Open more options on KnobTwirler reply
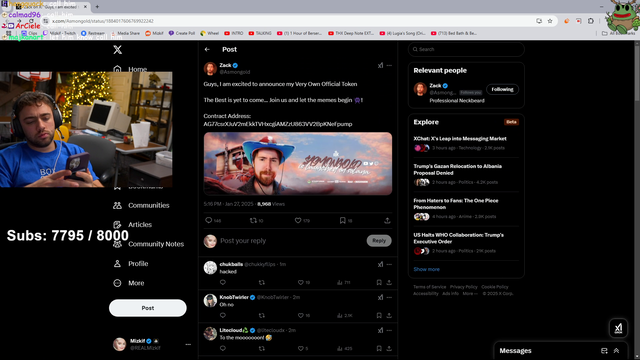This screenshot has height=360, width=640. (389, 298)
